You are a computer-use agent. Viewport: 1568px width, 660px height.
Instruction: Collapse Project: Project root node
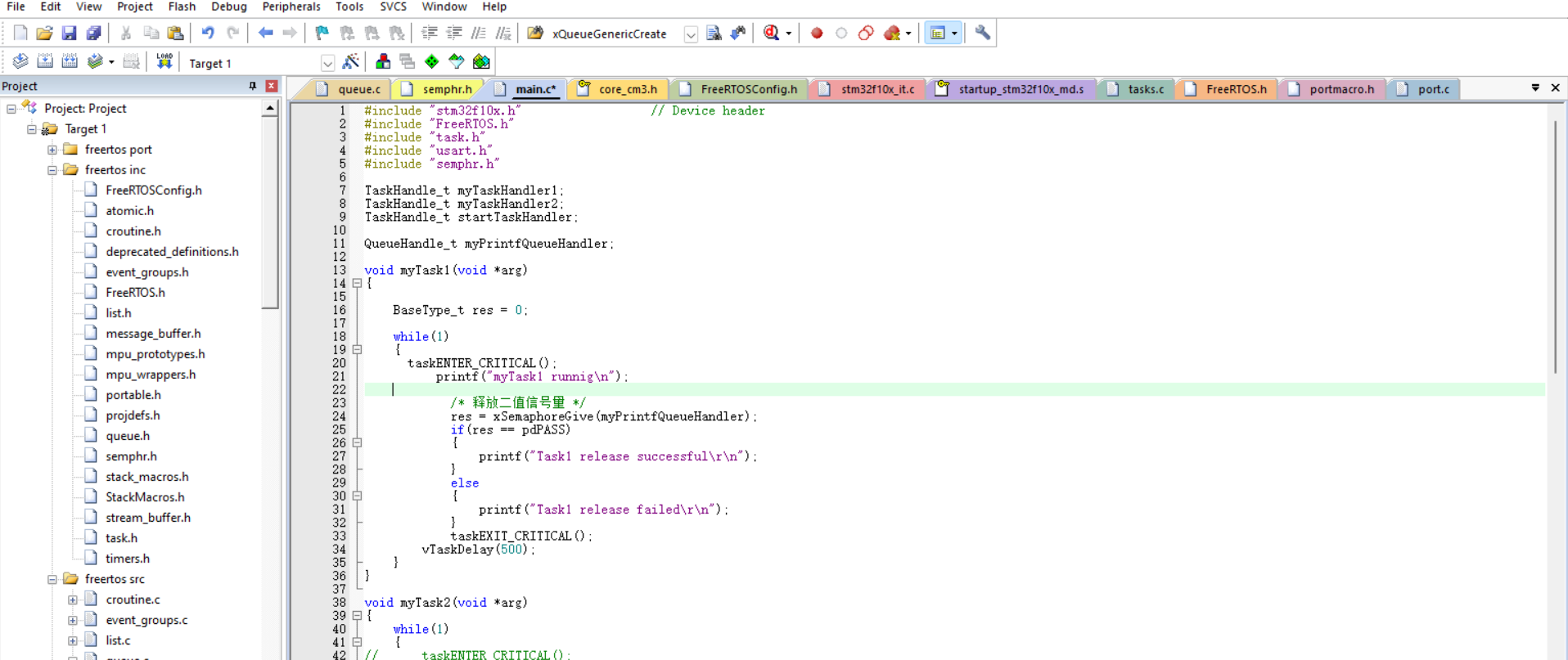pyautogui.click(x=11, y=109)
